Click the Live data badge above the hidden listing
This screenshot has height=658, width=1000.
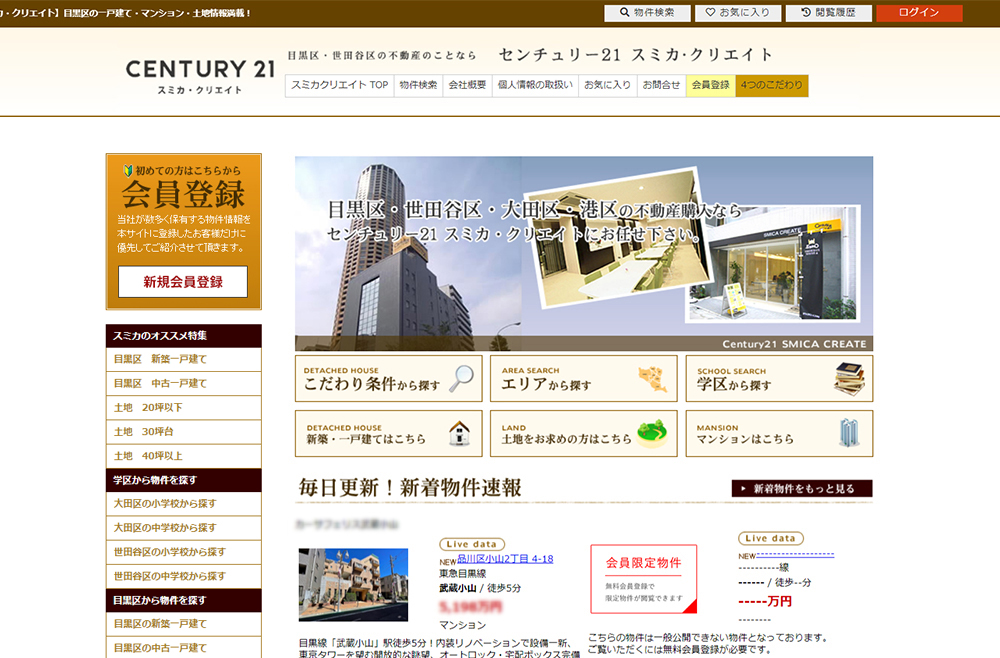point(770,538)
